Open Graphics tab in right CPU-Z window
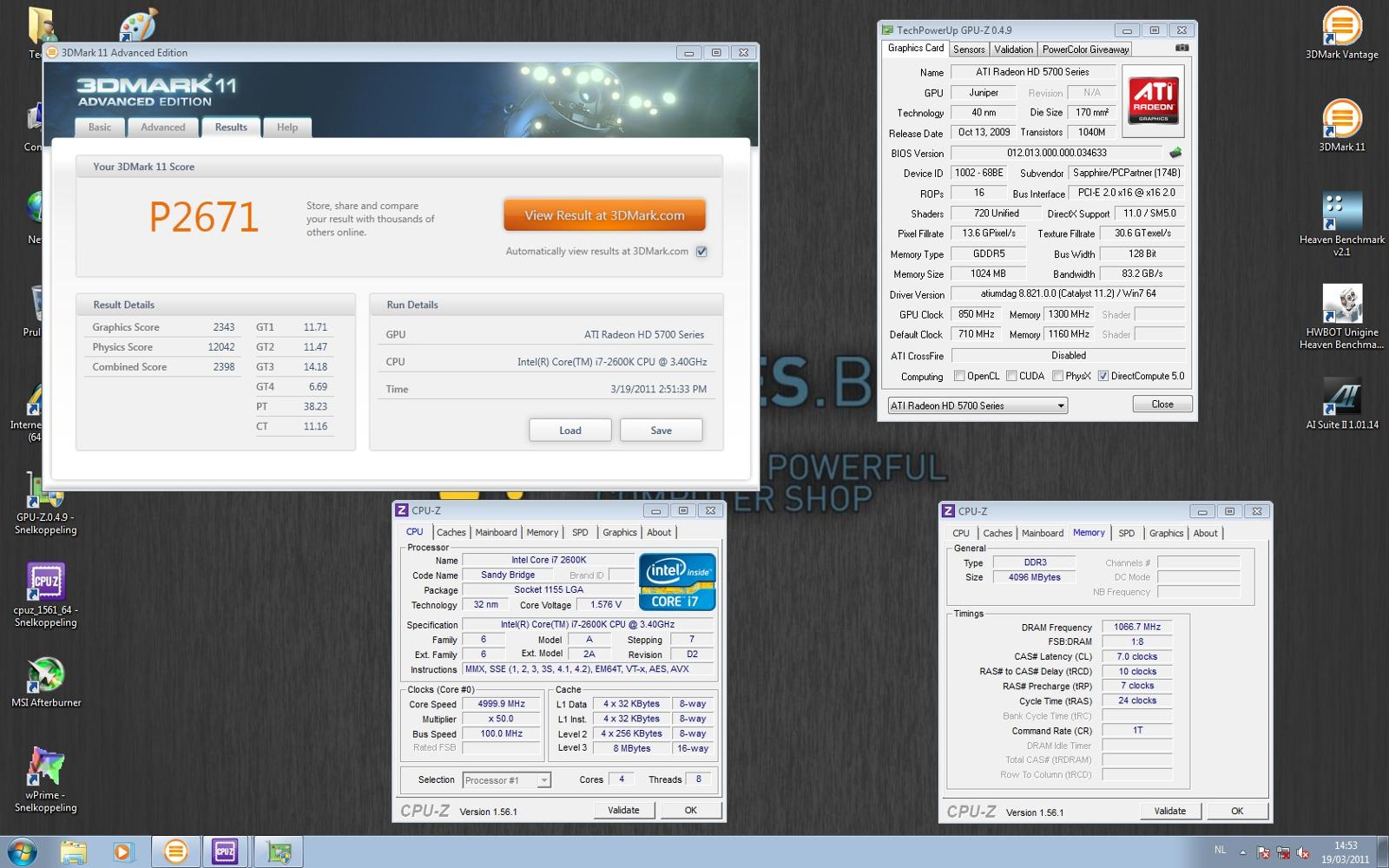1389x868 pixels. click(1166, 533)
